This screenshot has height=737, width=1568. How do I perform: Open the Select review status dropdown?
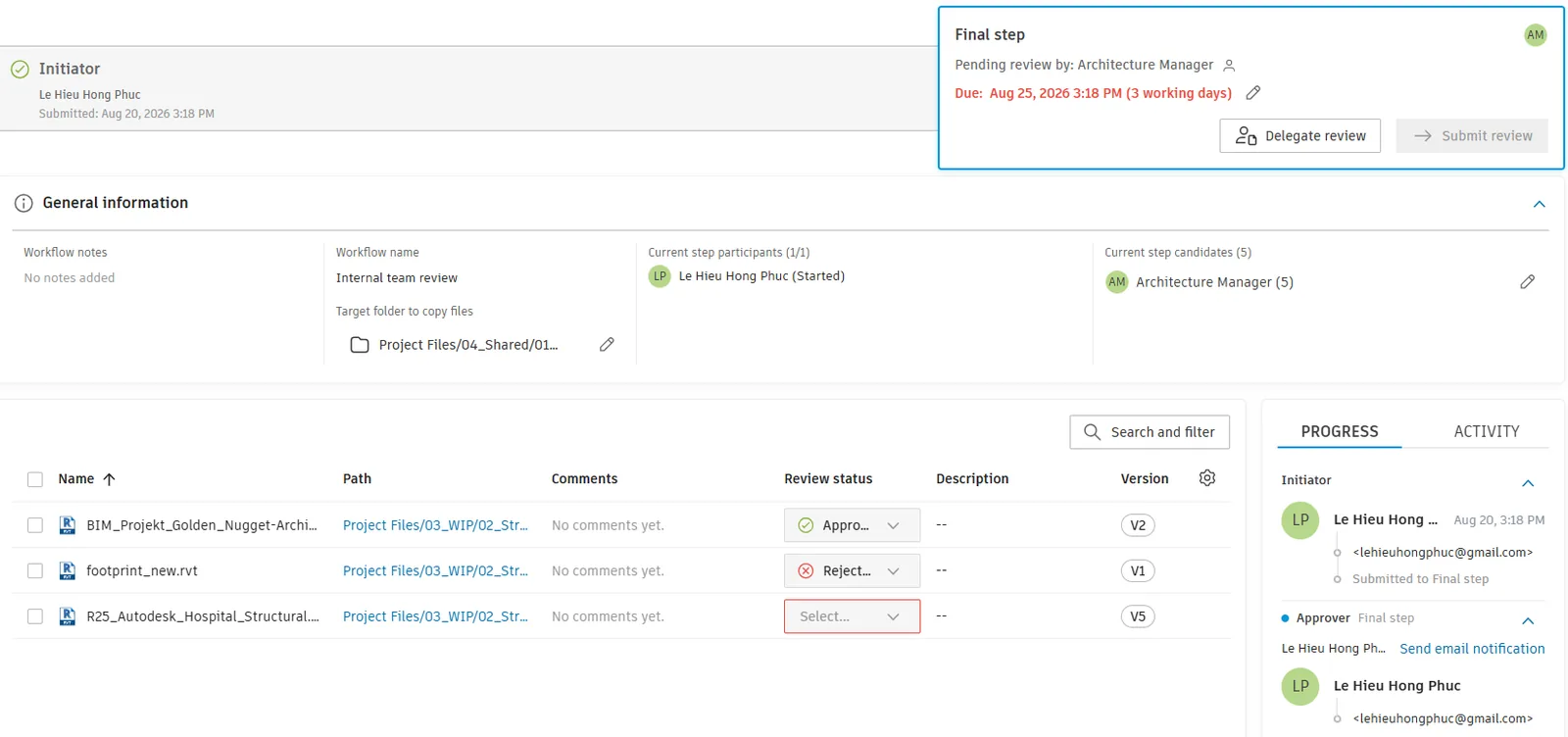tap(852, 616)
